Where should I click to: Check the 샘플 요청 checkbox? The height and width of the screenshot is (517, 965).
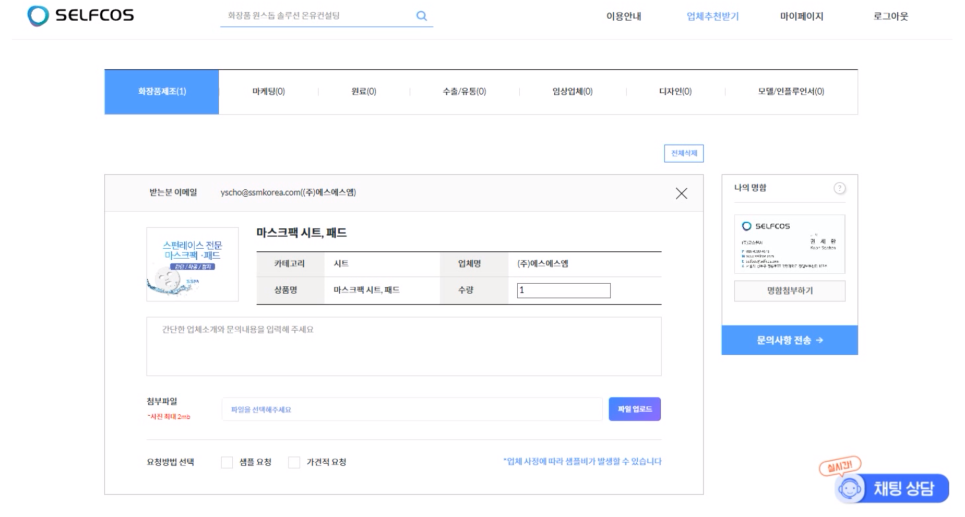[x=227, y=462]
